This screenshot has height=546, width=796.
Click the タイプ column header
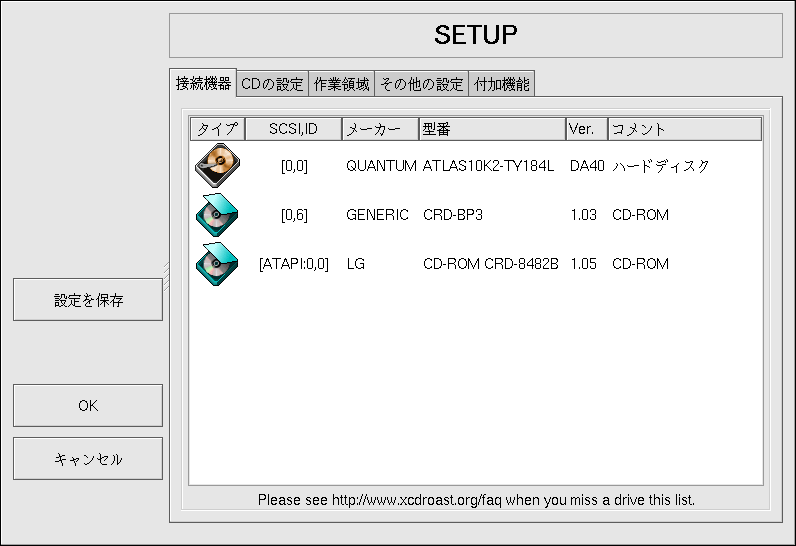click(216, 129)
